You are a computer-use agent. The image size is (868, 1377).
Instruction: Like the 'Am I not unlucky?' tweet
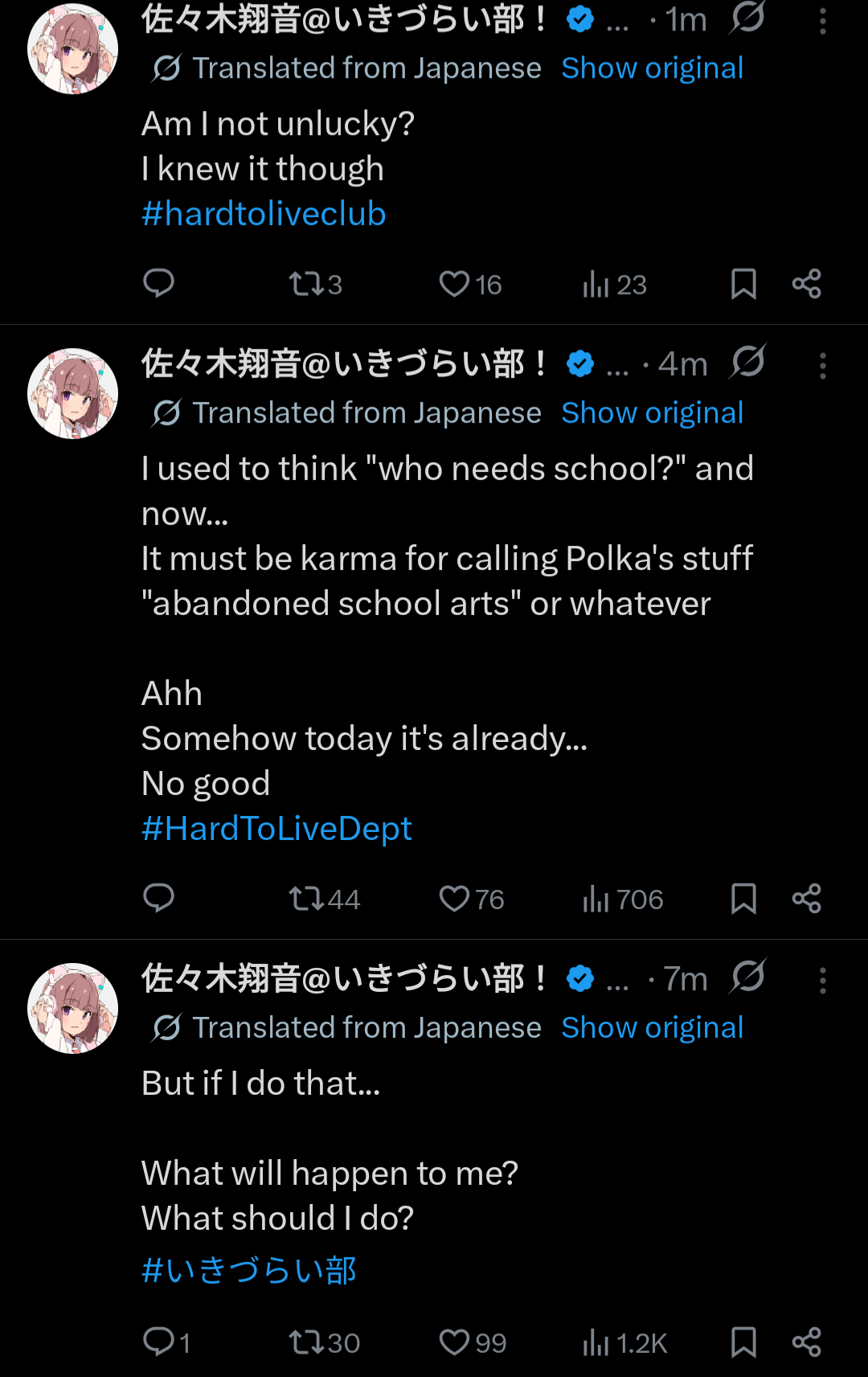(455, 285)
